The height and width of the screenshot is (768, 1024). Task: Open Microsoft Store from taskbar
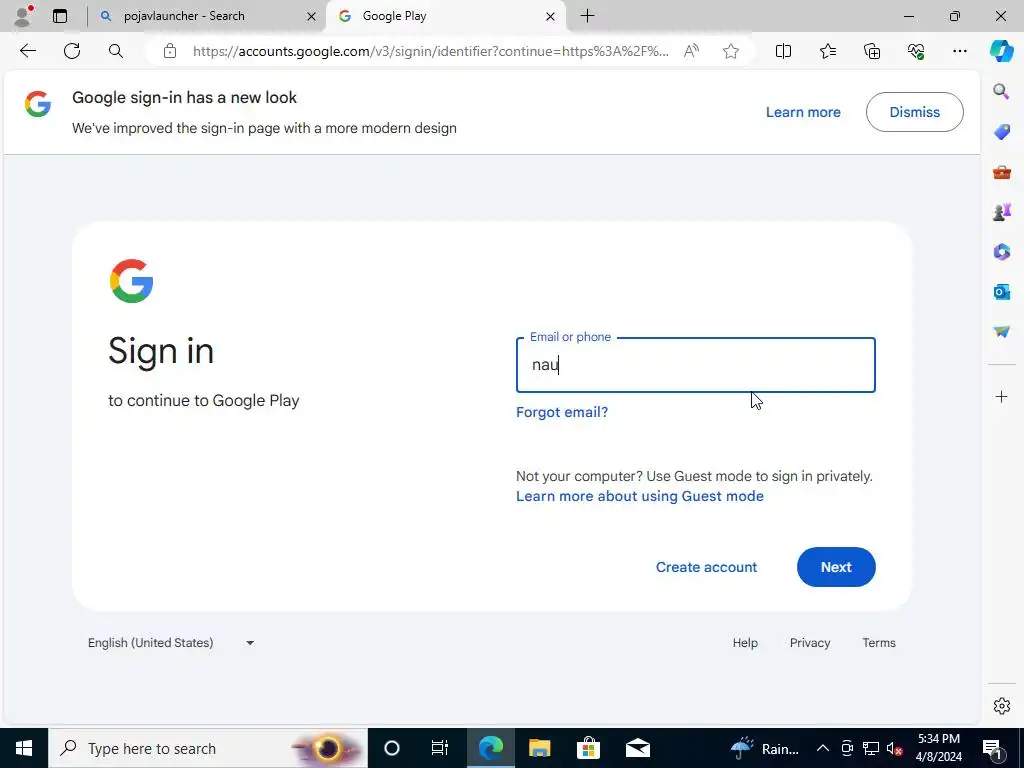point(588,748)
